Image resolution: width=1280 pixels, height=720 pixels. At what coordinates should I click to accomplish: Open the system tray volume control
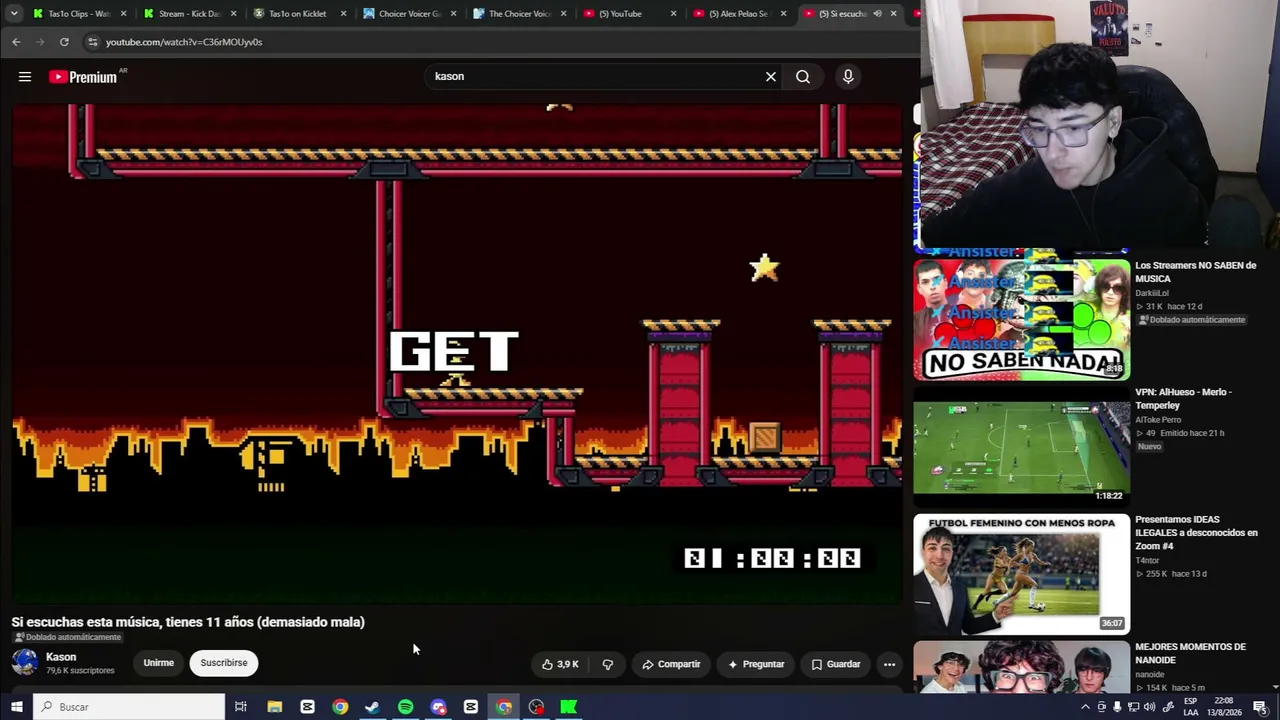click(1150, 707)
